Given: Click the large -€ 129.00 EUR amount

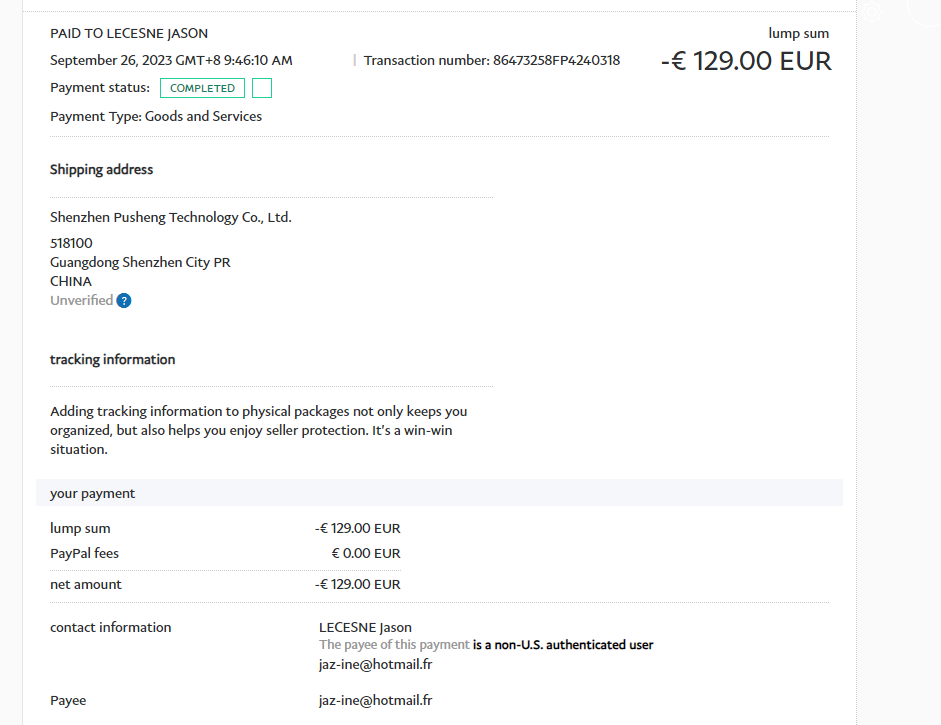Looking at the screenshot, I should pos(746,61).
